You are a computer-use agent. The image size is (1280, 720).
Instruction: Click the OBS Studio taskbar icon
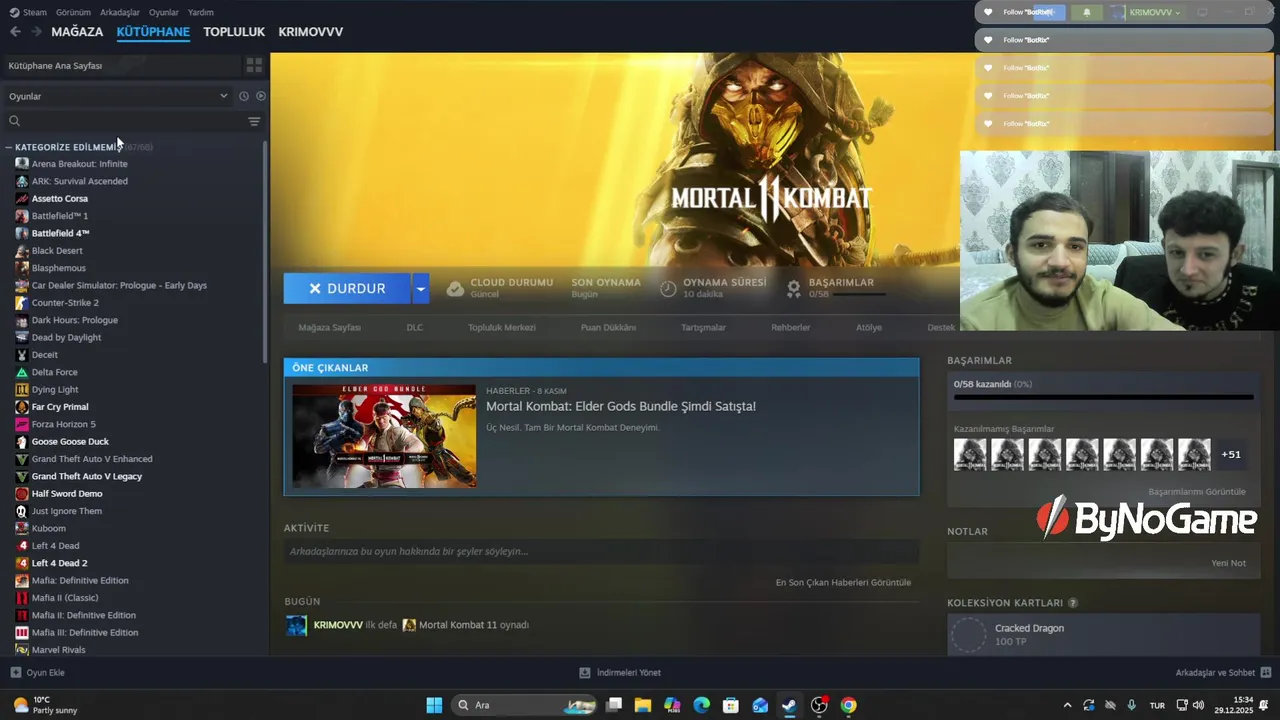pos(819,705)
